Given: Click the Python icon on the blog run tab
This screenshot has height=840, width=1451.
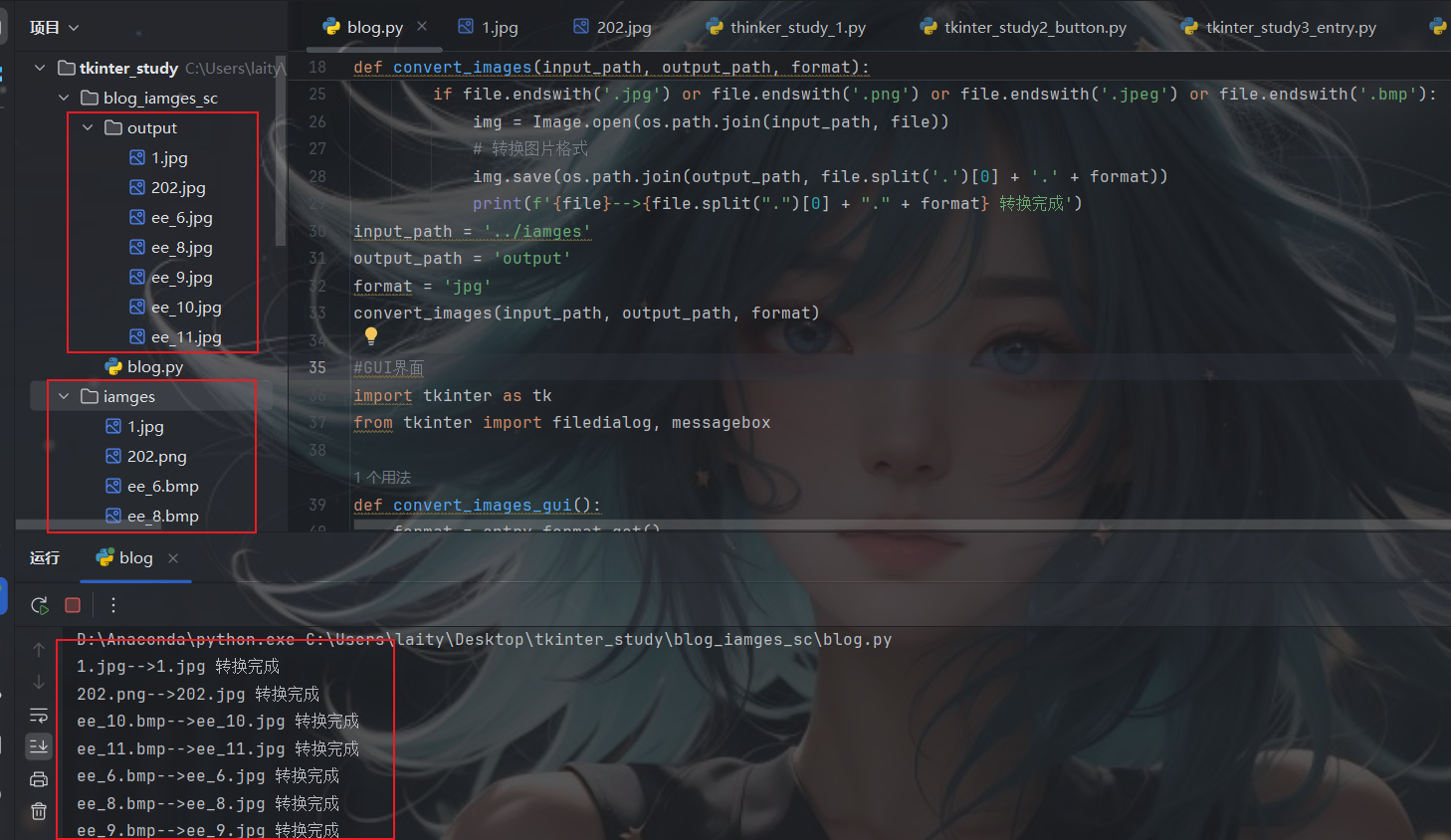Looking at the screenshot, I should point(104,558).
